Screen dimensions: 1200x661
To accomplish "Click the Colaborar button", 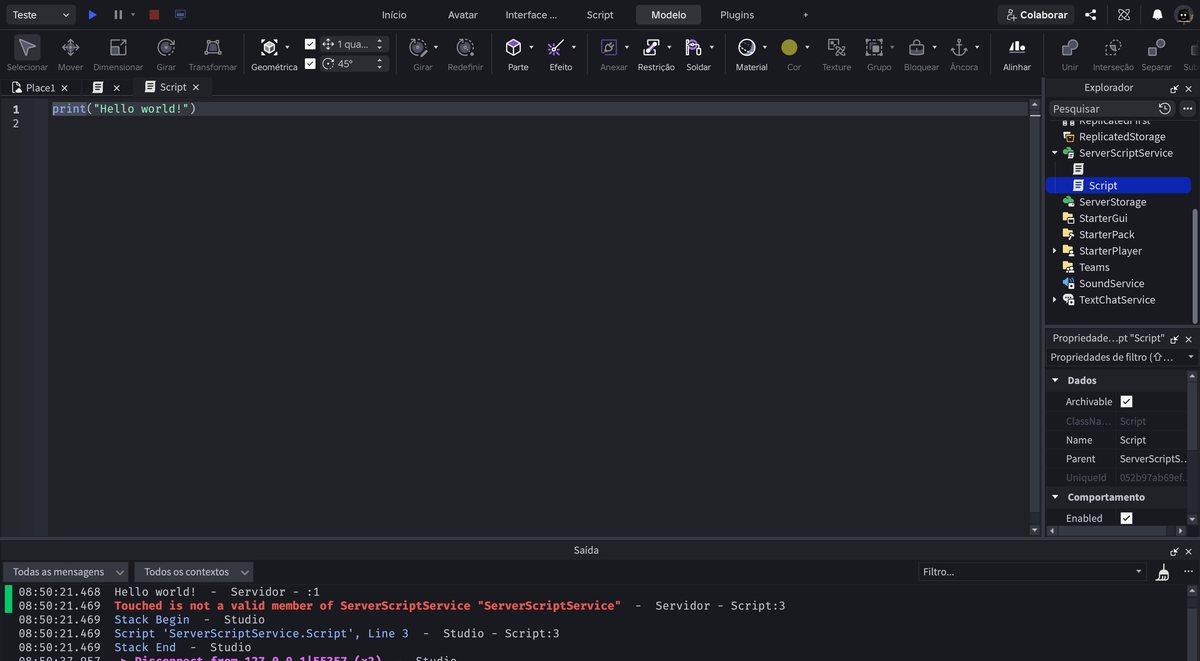I will tap(1037, 15).
